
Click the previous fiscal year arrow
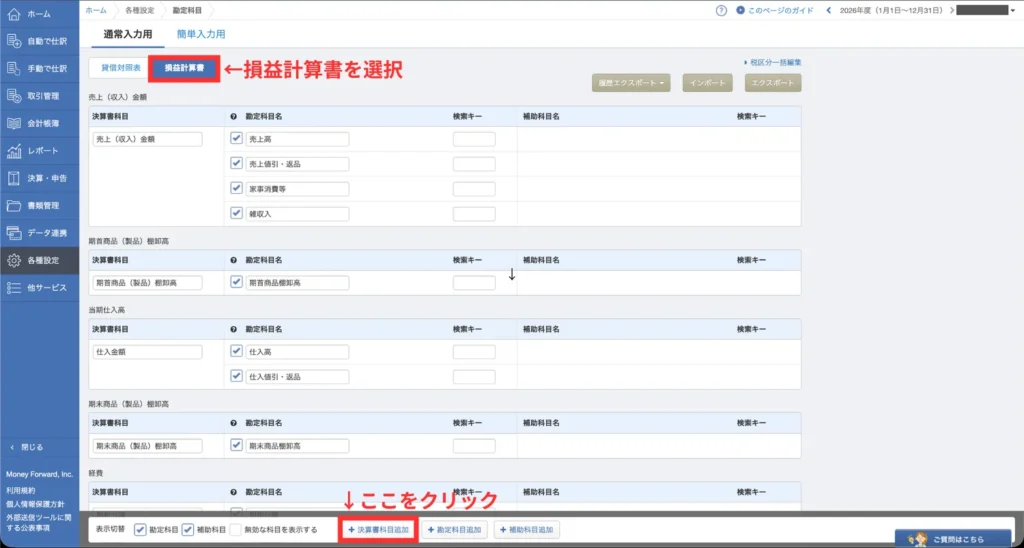(x=829, y=10)
